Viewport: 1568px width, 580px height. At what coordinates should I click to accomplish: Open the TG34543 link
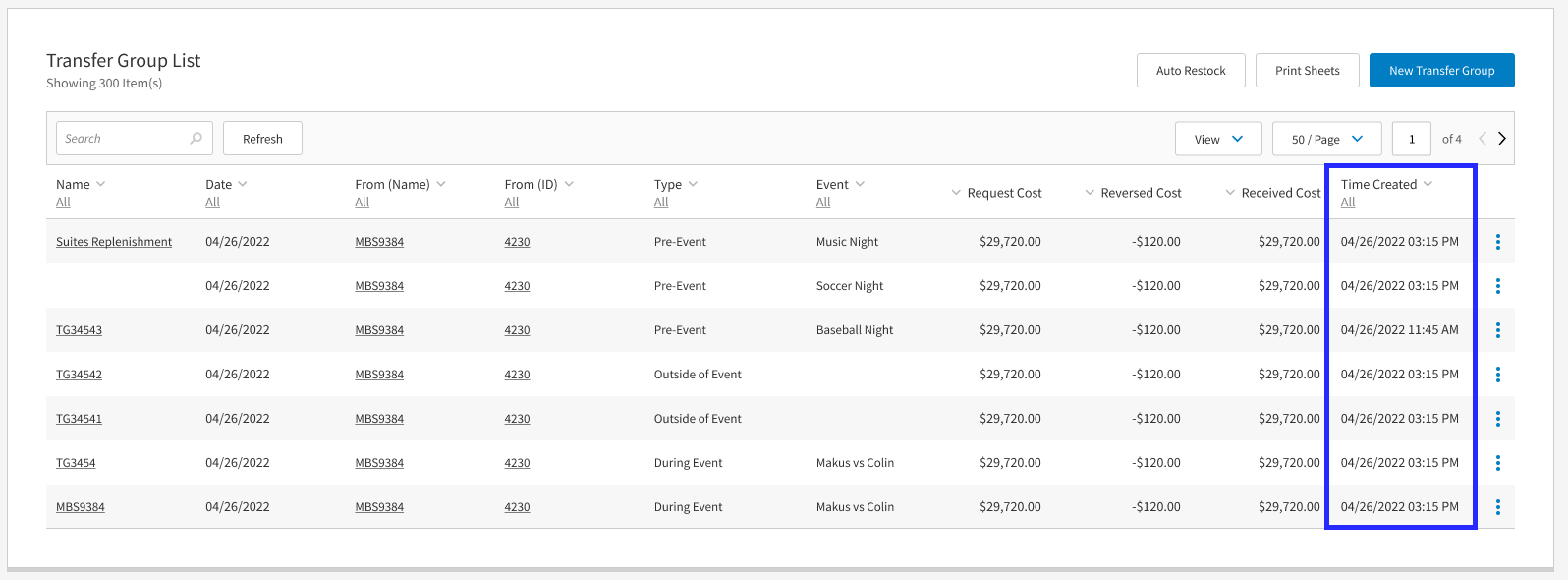pos(79,330)
